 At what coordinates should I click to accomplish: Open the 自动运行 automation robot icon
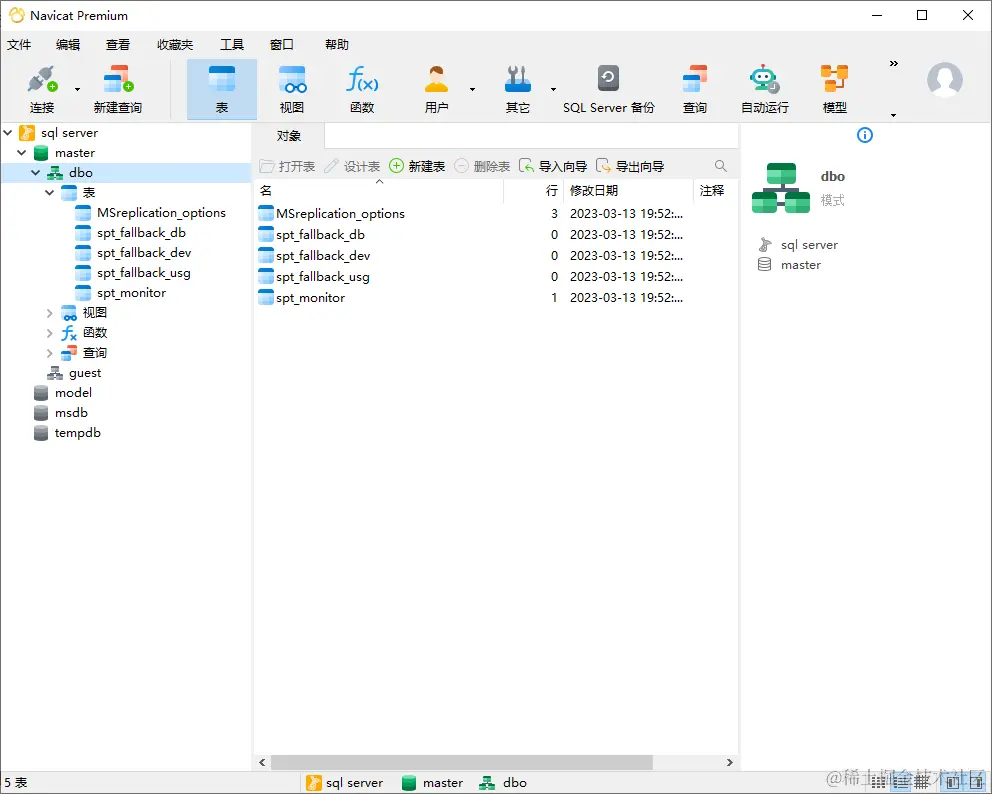pyautogui.click(x=764, y=80)
